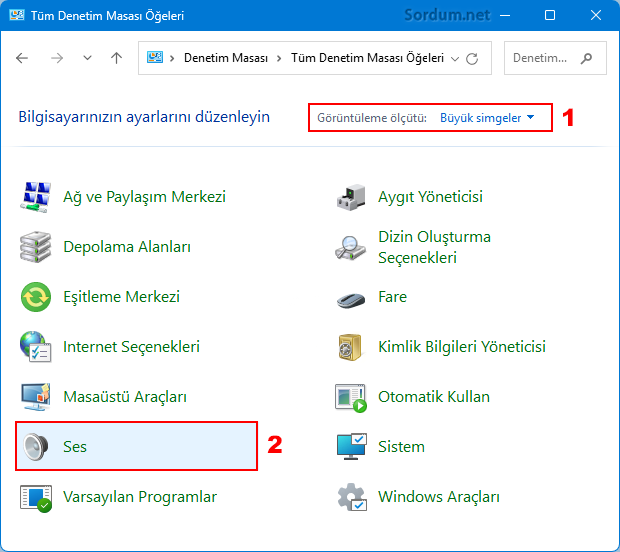Open the Sistem settings link
The width and height of the screenshot is (620, 552).
pos(401,446)
